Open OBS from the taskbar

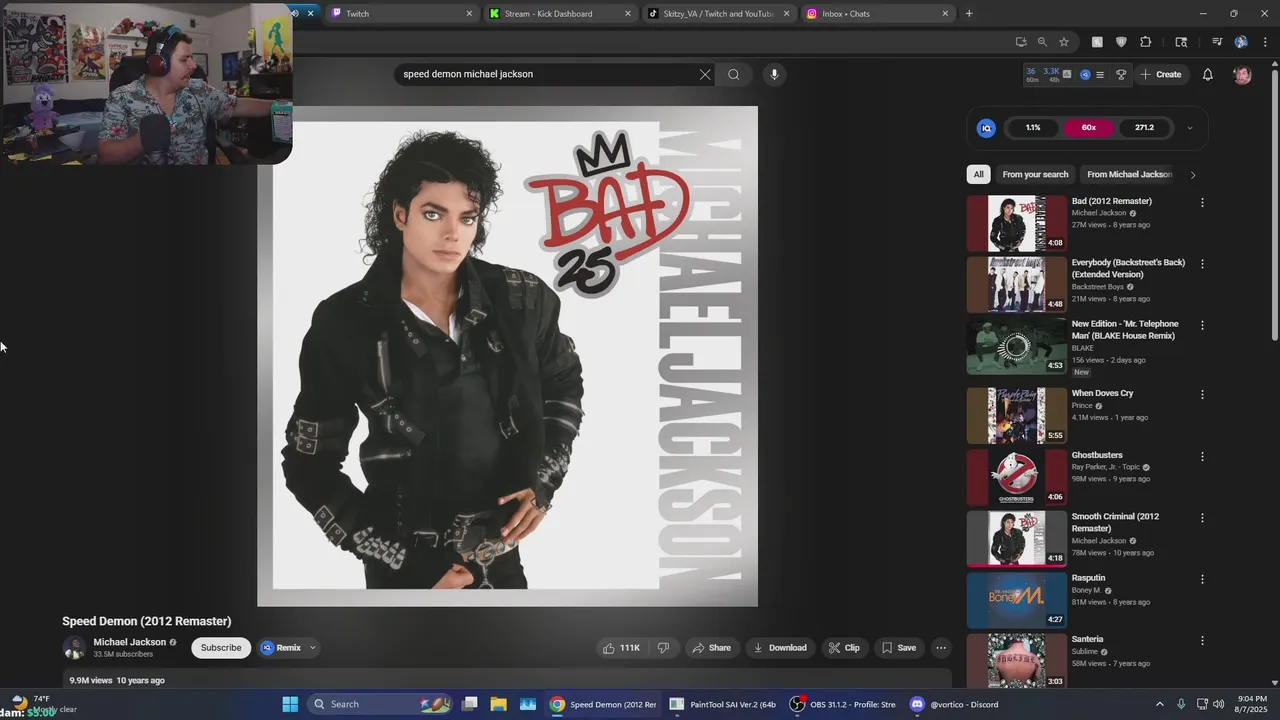tap(843, 704)
